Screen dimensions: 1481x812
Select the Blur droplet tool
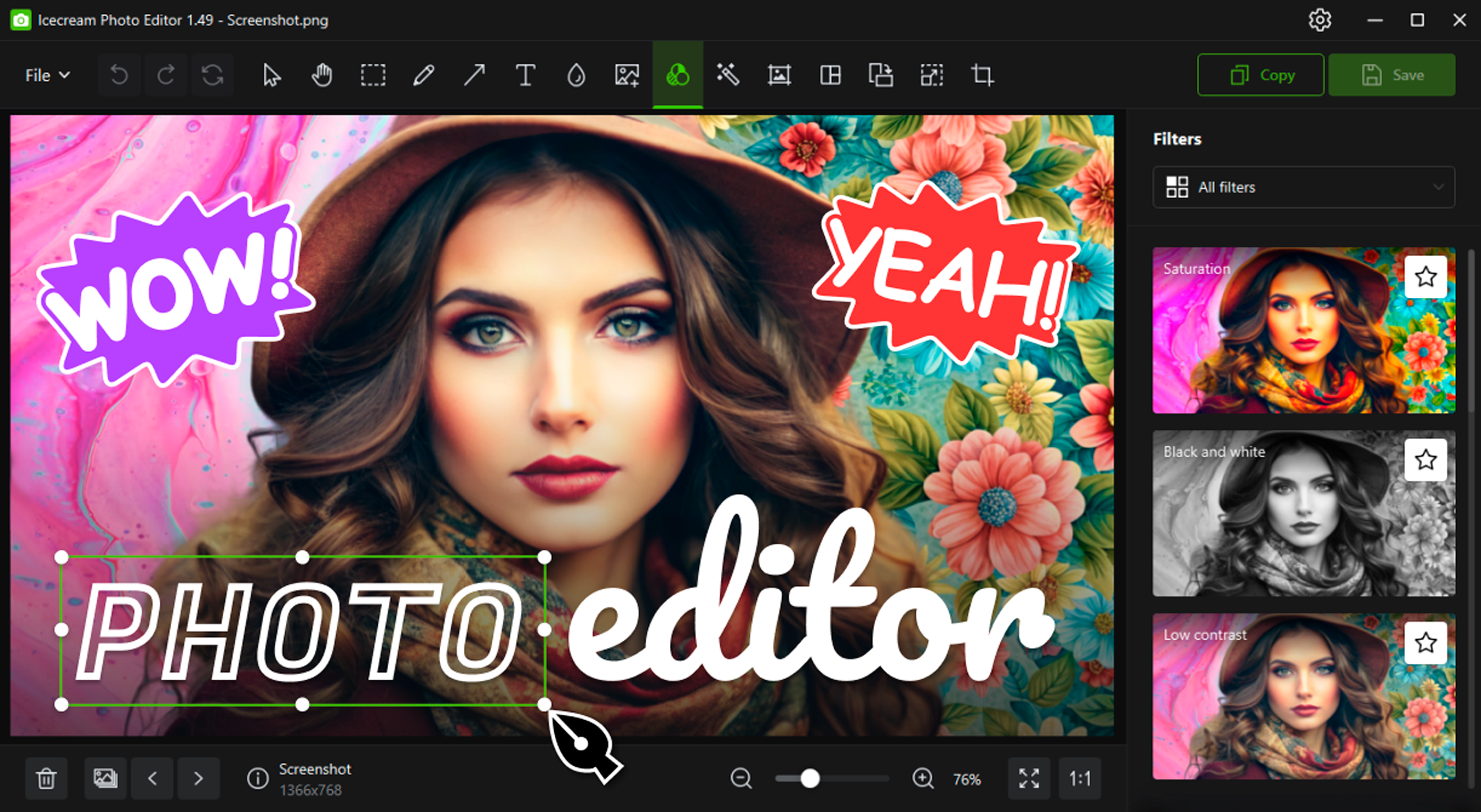click(x=576, y=75)
